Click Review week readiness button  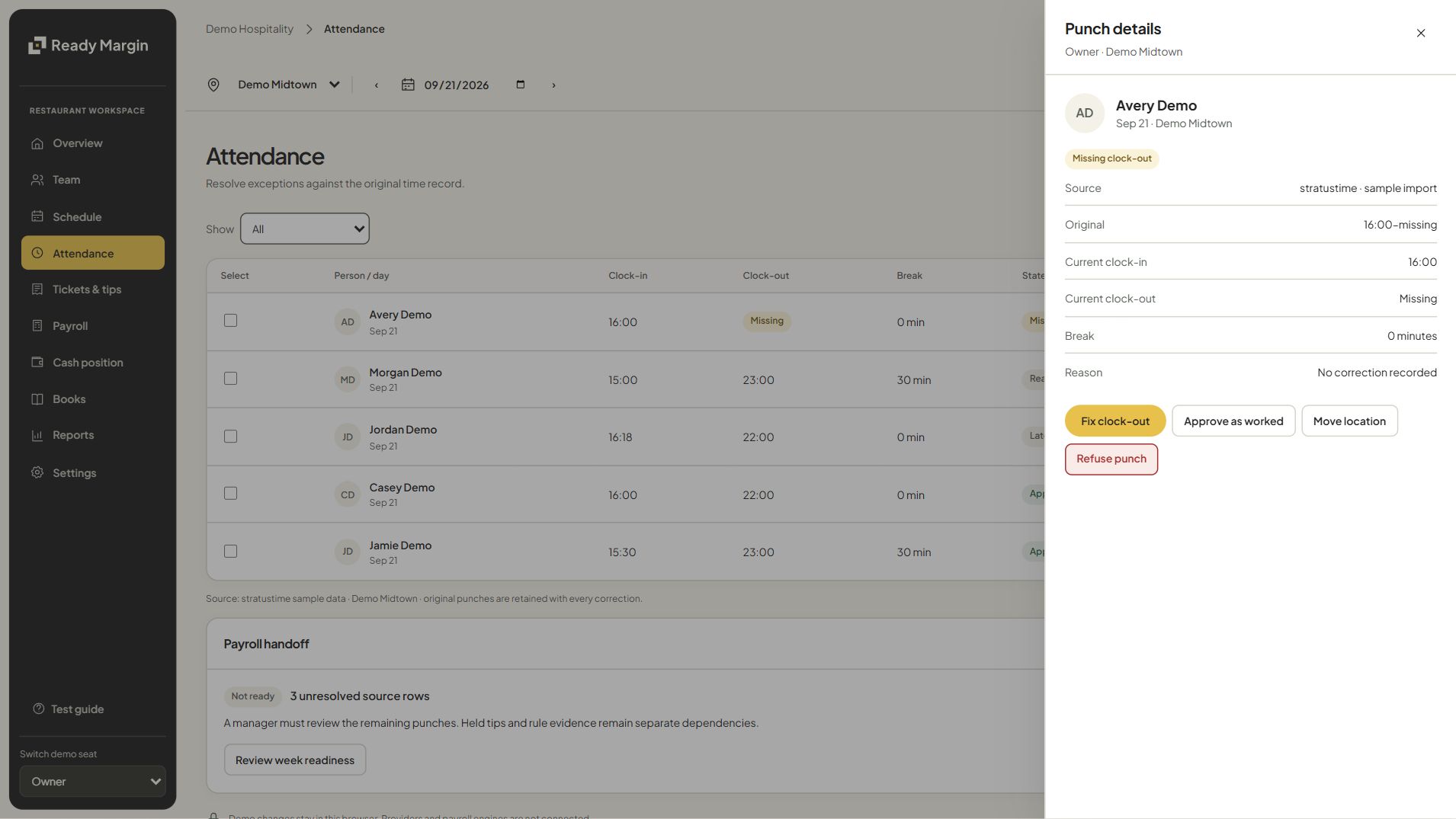(x=295, y=760)
